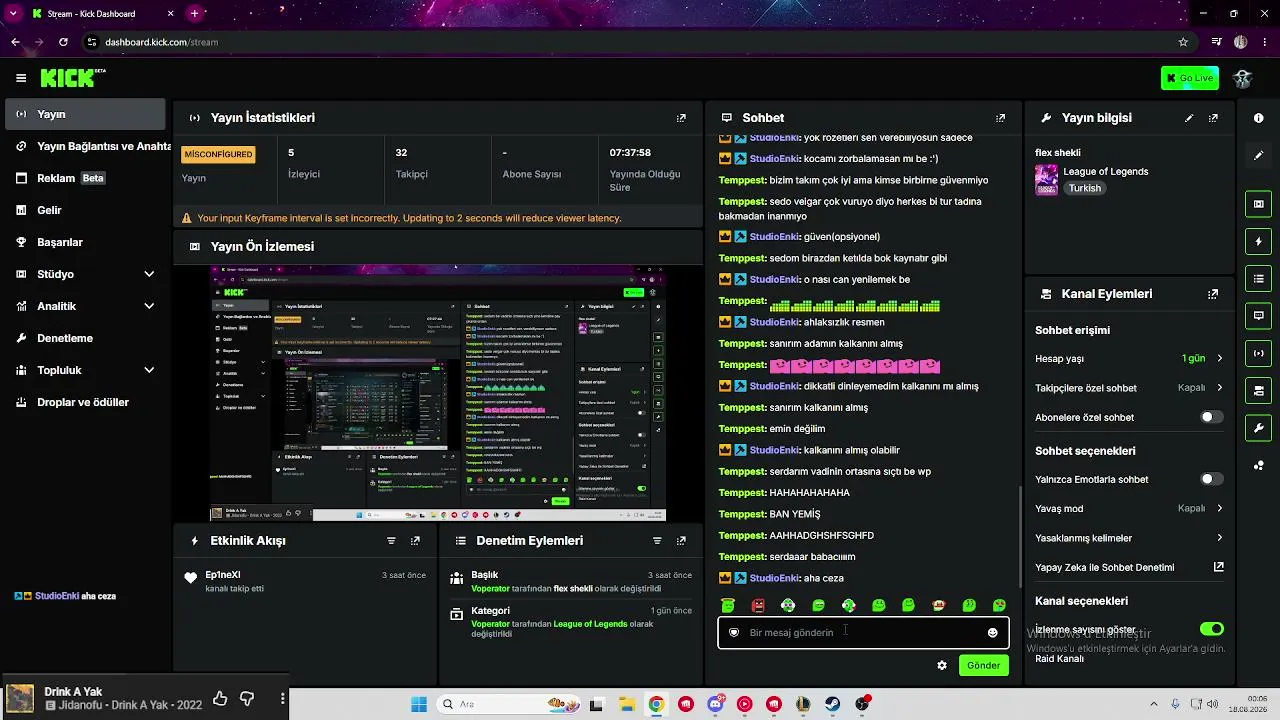Screen dimensions: 1280x720
Task: Disable the İzlenme sayısını göster toggle
Action: tap(1211, 629)
